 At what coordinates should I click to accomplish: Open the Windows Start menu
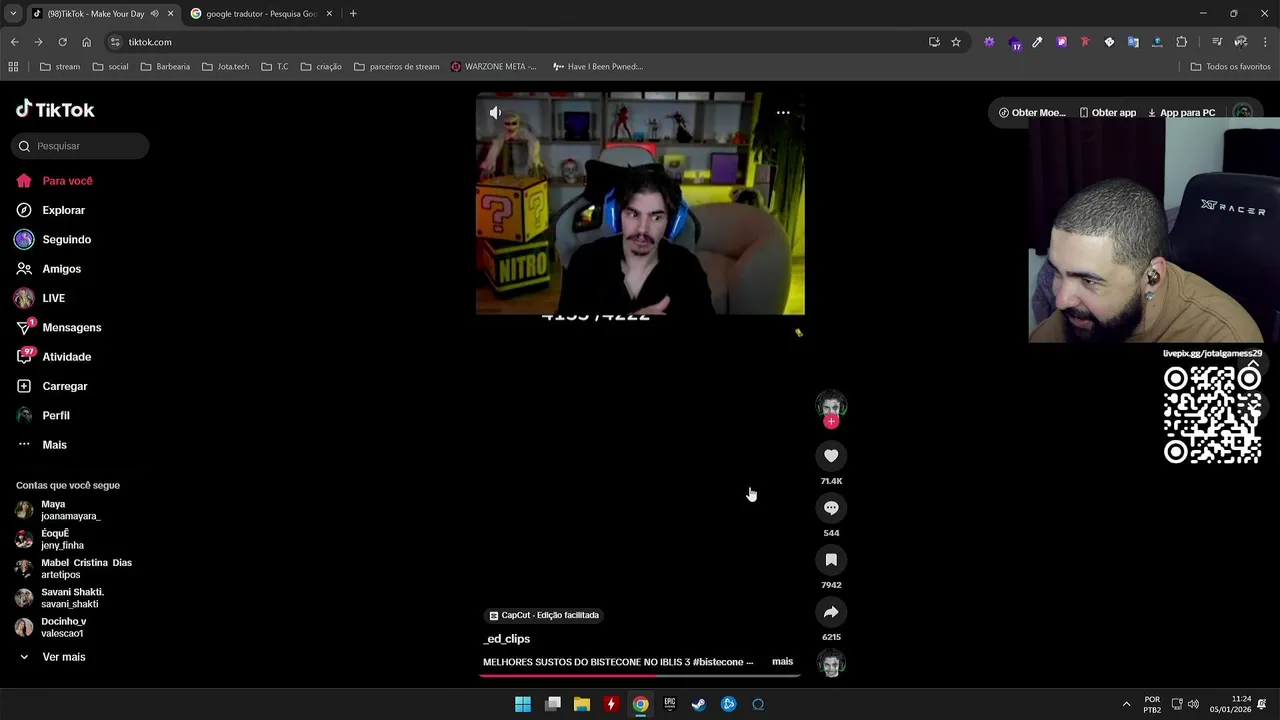(x=523, y=704)
